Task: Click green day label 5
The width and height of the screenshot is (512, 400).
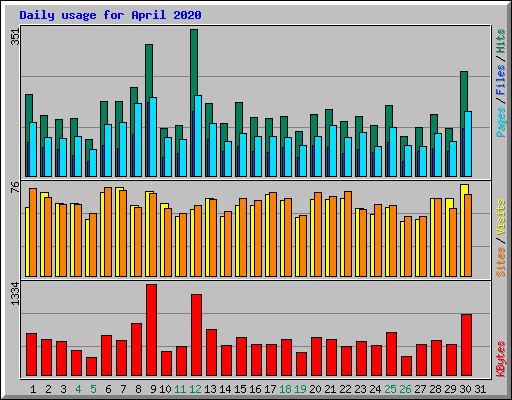Action: point(93,389)
